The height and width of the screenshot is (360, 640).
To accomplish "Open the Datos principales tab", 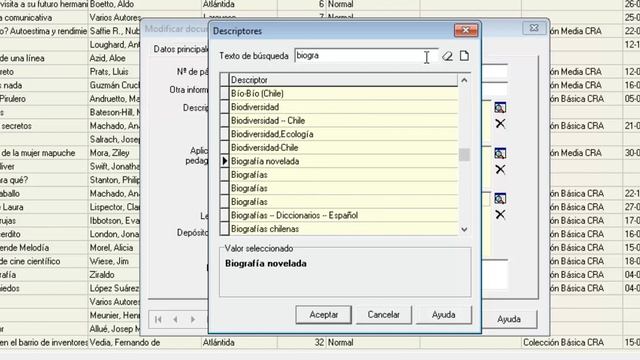I will (x=181, y=49).
